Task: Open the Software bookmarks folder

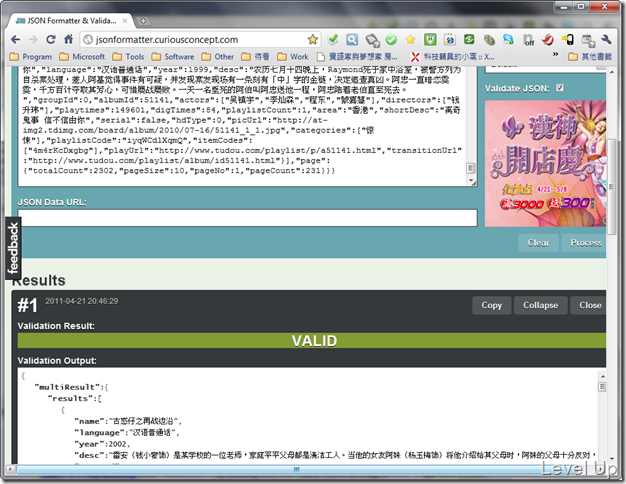Action: click(173, 57)
